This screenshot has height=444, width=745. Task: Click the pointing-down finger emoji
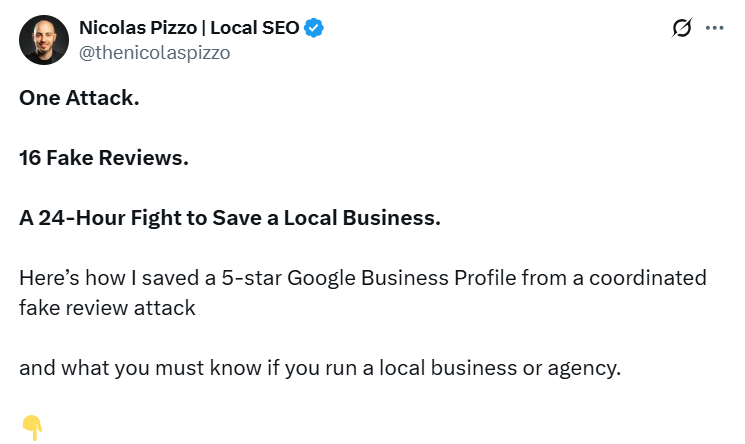click(x=31, y=427)
